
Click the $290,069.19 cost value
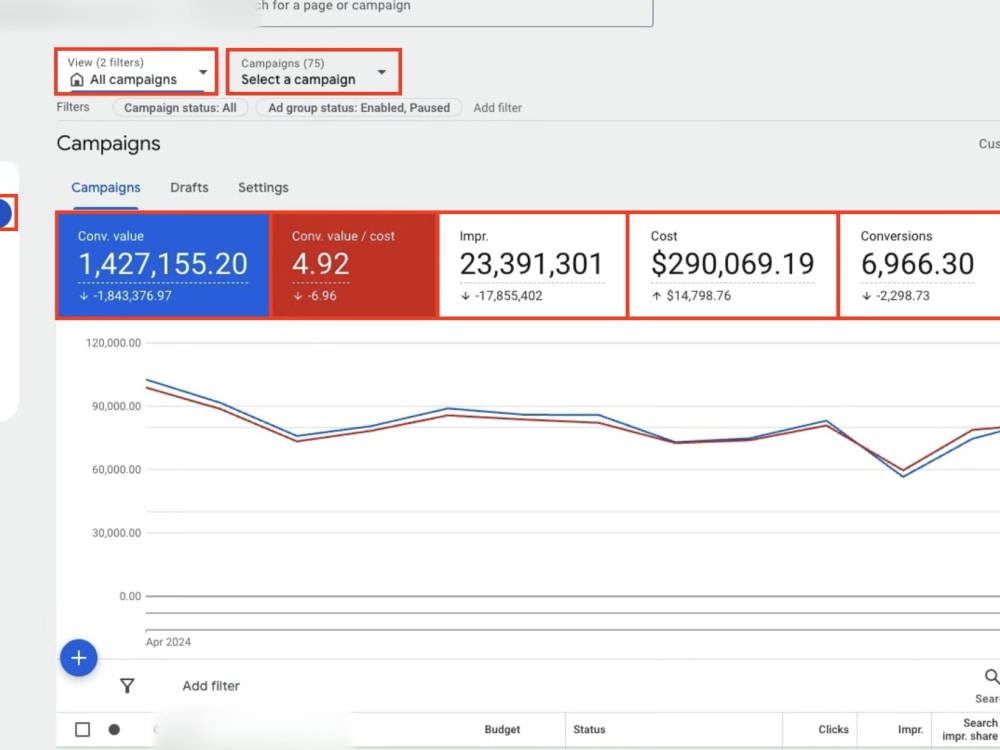click(732, 264)
